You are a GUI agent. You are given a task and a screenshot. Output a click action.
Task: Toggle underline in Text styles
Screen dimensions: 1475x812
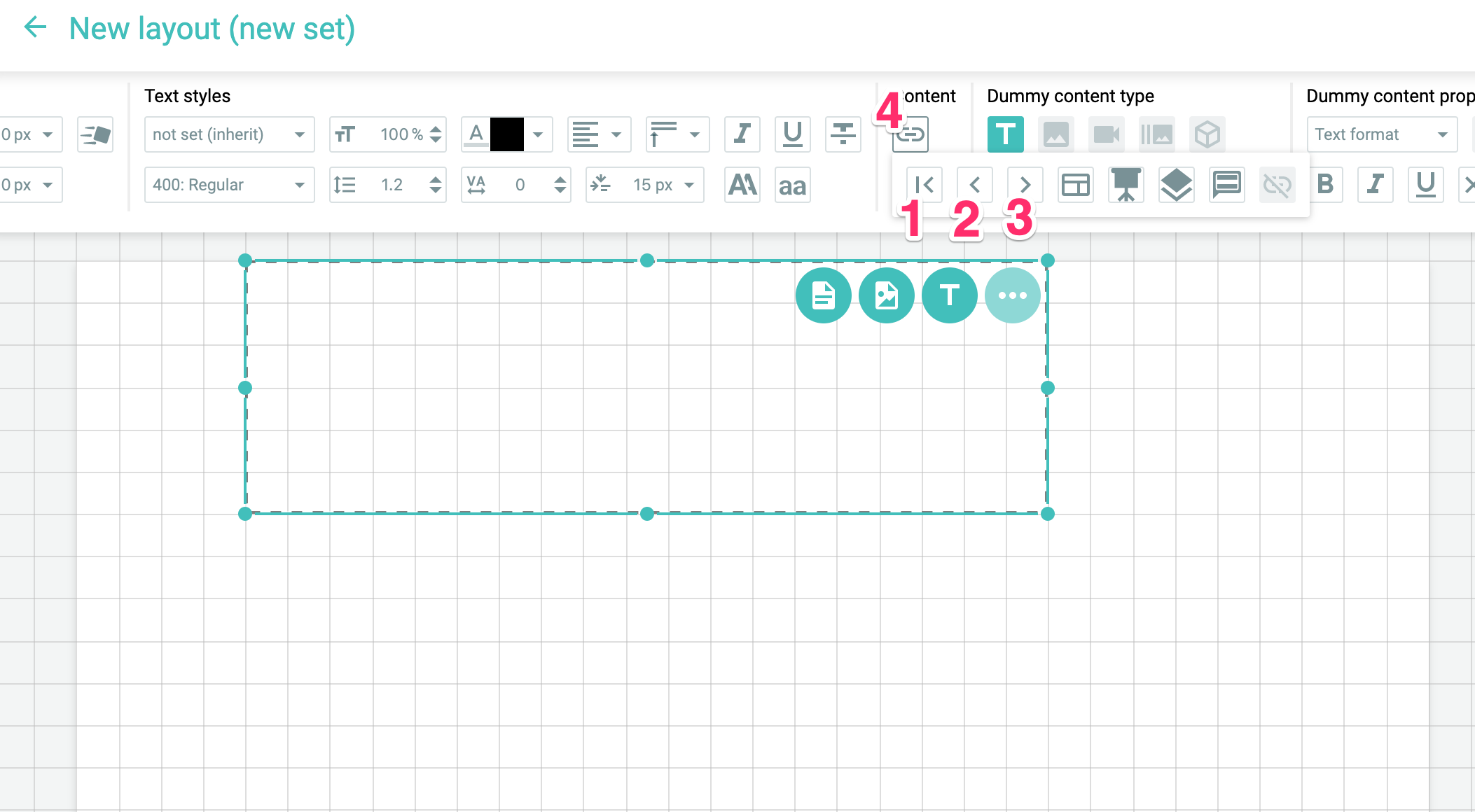tap(792, 134)
